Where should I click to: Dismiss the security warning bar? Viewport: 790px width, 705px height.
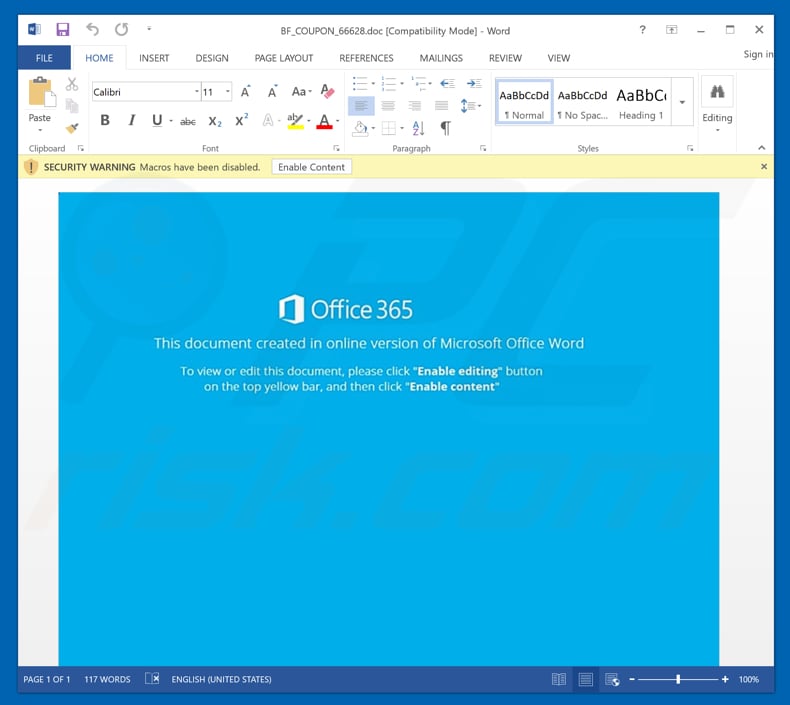764,166
